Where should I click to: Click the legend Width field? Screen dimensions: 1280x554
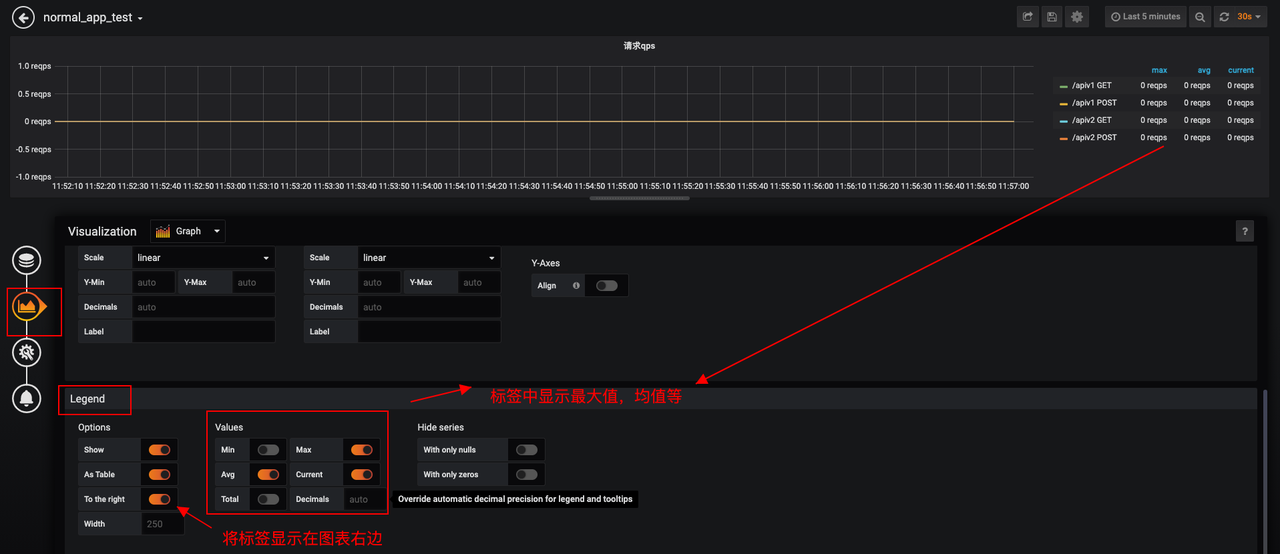pos(163,523)
